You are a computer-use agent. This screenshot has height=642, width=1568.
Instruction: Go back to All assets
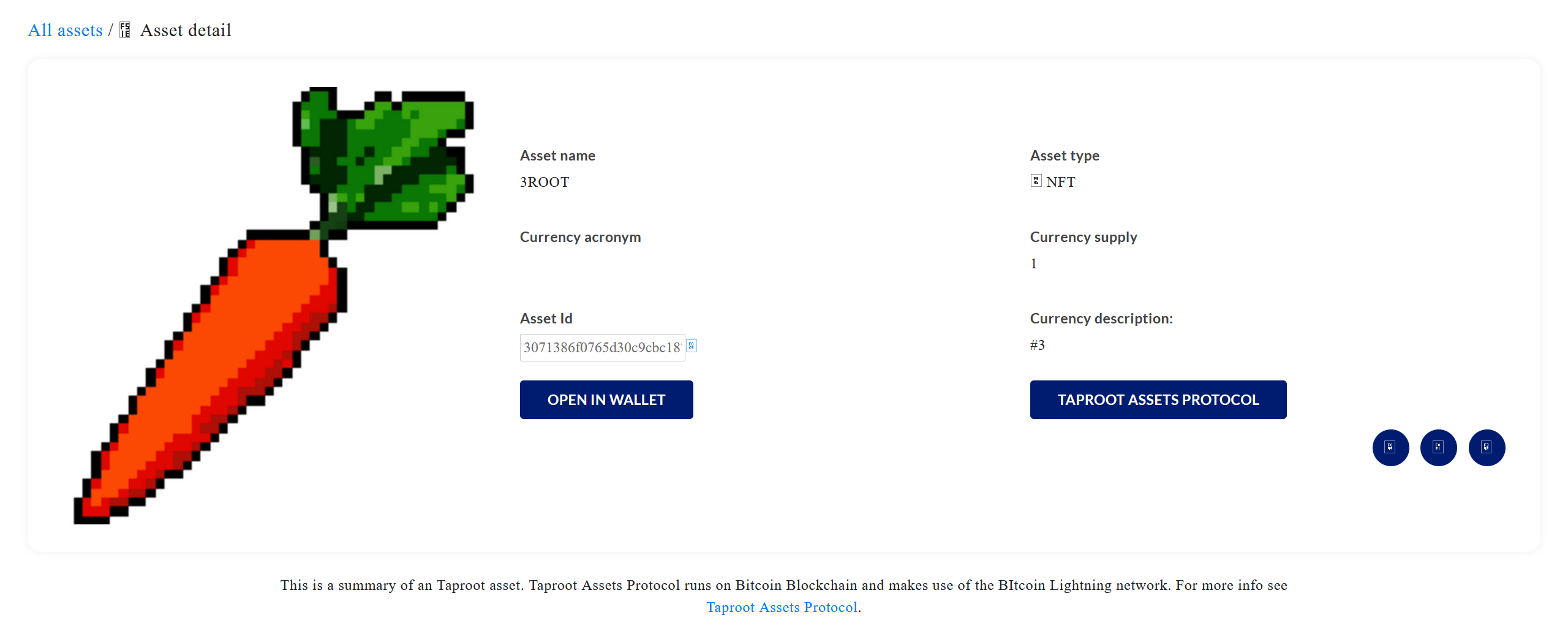[x=65, y=30]
